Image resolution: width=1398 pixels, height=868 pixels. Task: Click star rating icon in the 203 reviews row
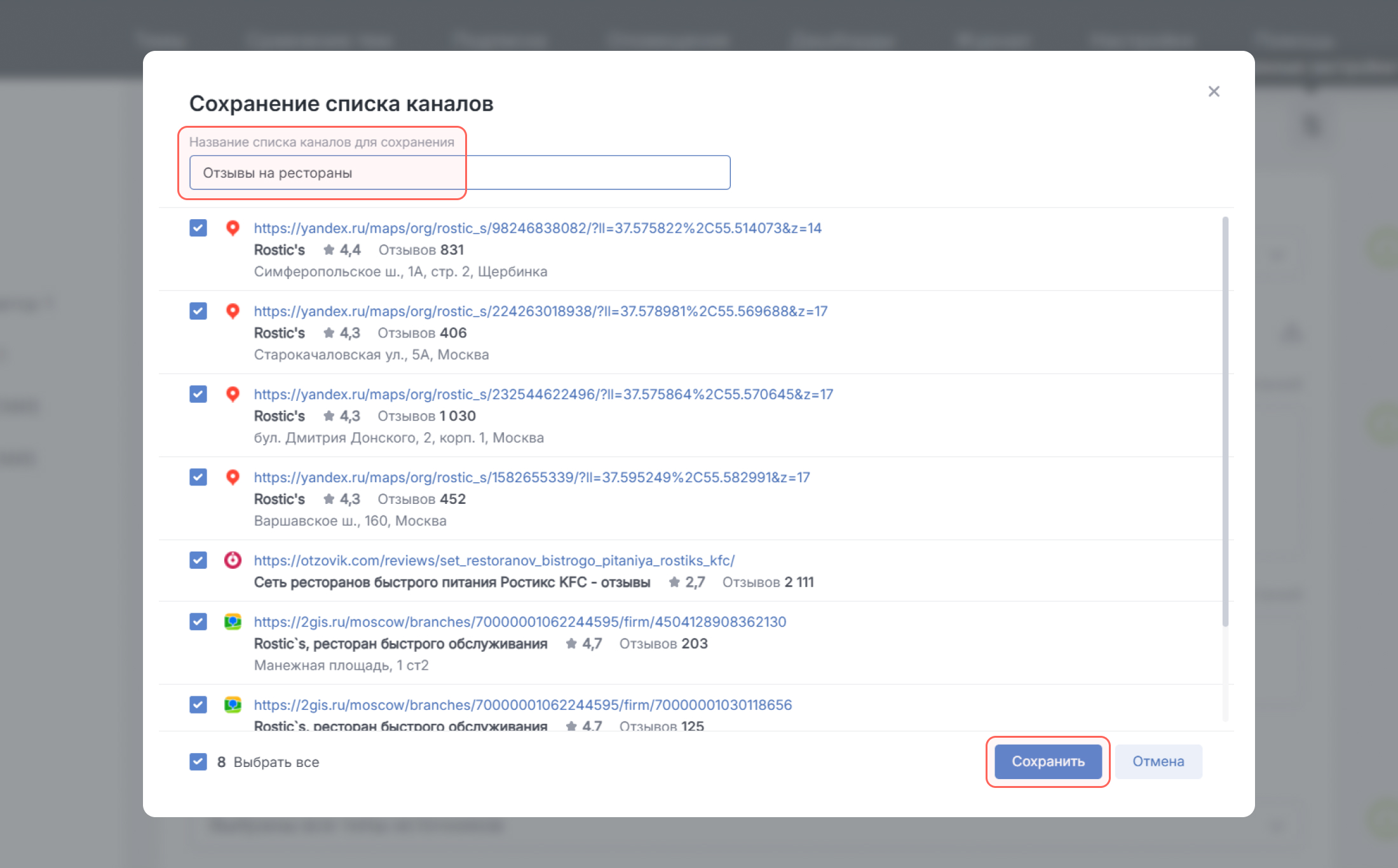[x=571, y=644]
